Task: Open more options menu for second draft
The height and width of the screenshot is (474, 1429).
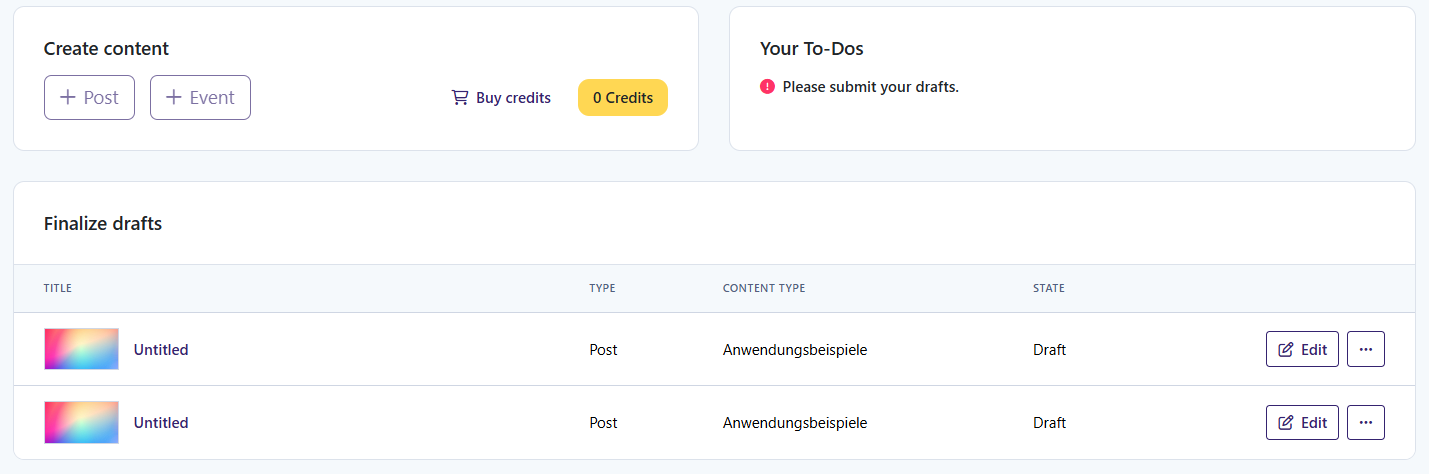Action: [1366, 423]
